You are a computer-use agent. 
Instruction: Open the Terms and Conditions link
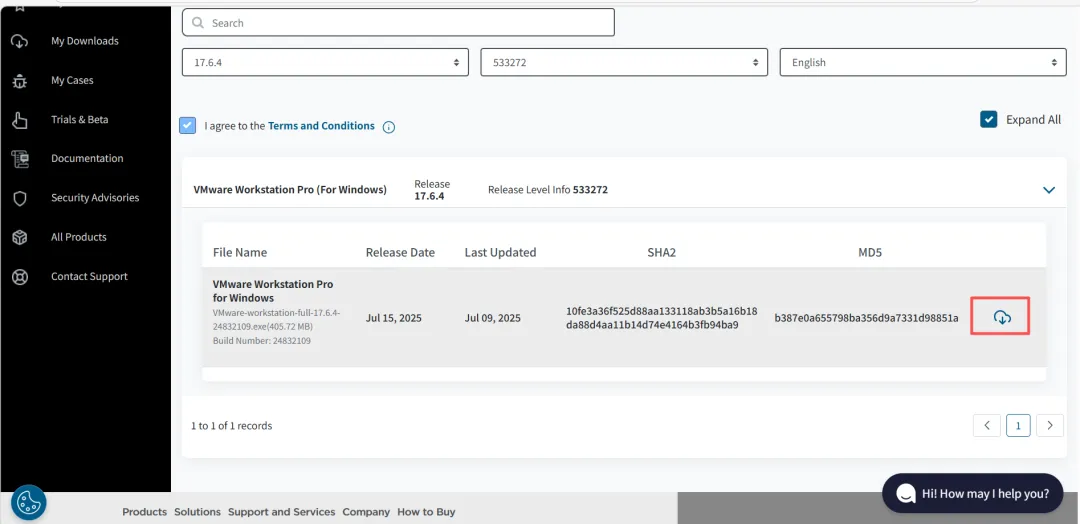coord(321,126)
